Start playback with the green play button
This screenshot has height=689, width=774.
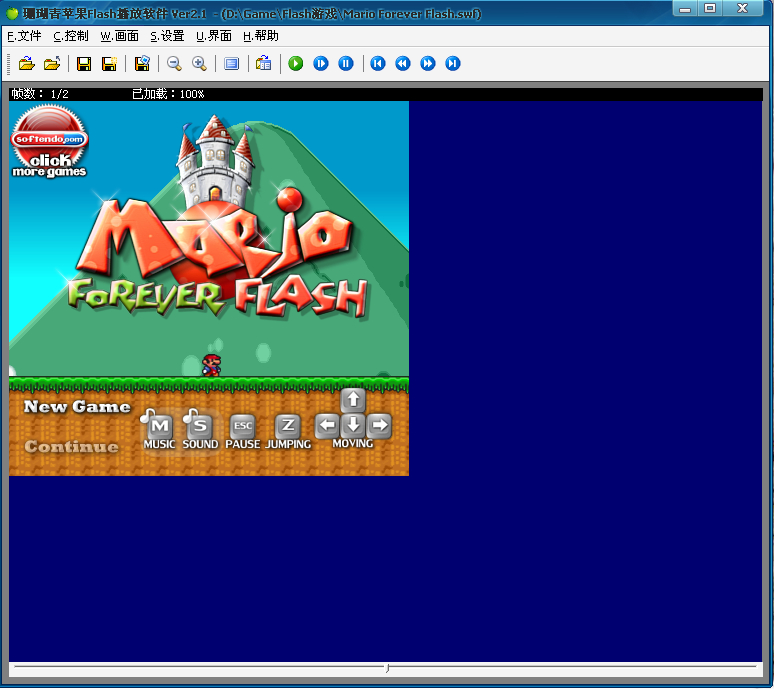[x=296, y=64]
